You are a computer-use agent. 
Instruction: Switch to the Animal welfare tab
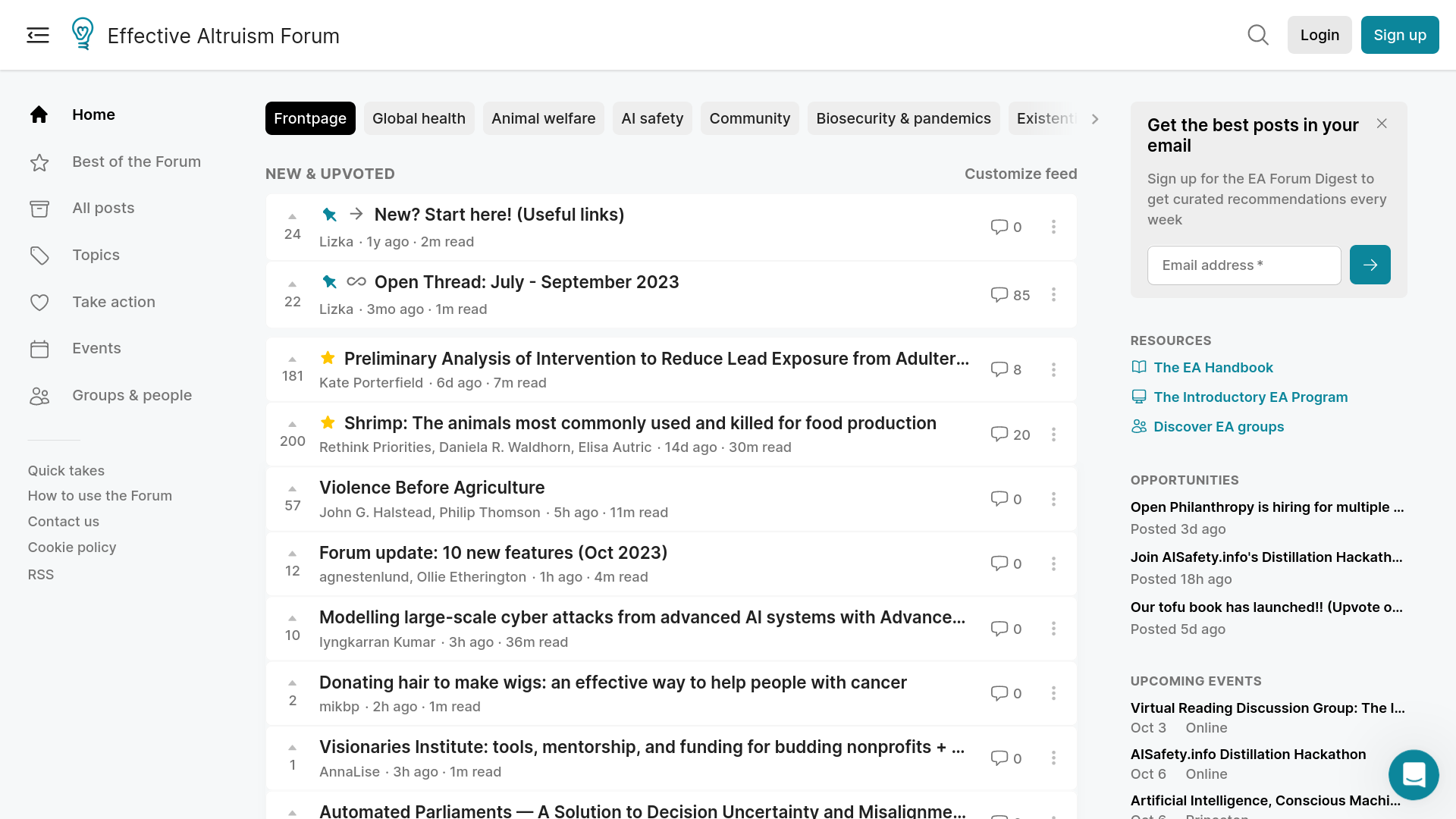coord(543,118)
